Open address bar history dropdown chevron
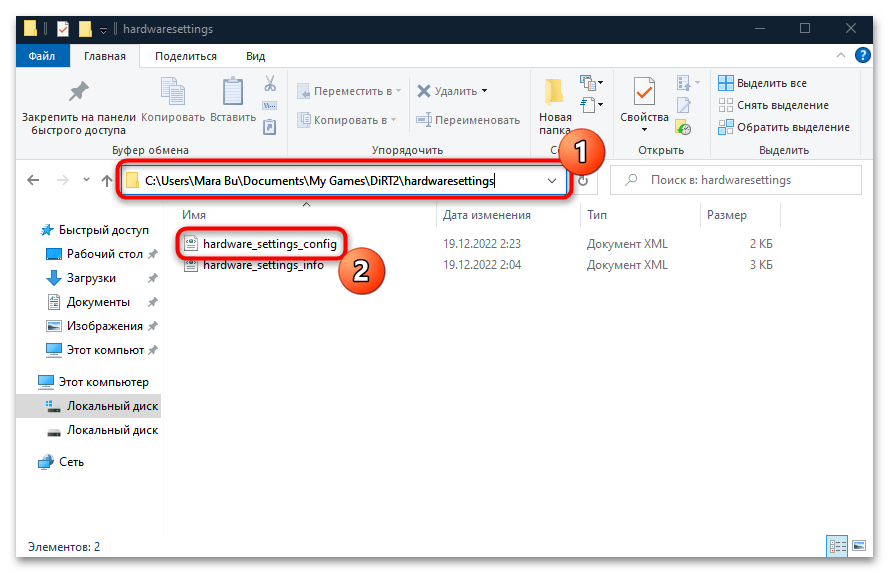 pos(552,181)
